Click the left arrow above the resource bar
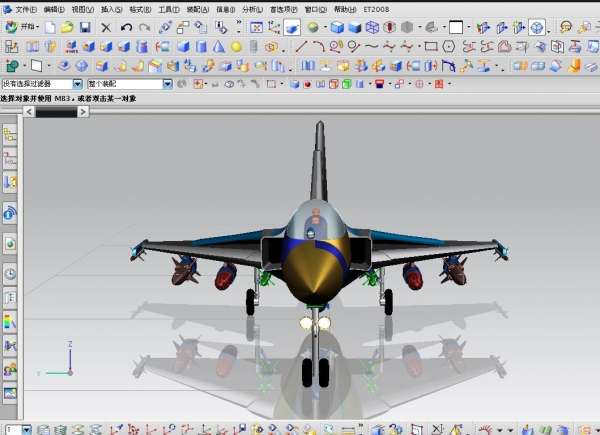 click(29, 112)
